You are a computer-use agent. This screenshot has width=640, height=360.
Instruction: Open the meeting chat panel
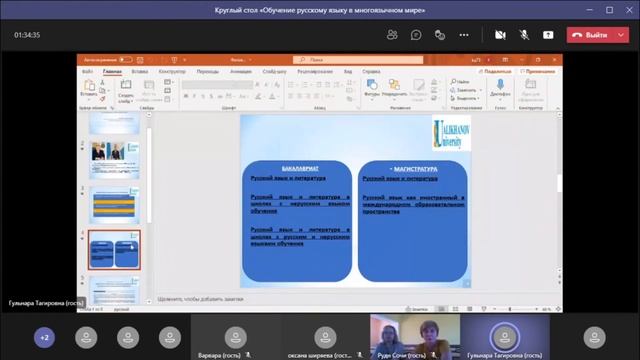coord(416,35)
